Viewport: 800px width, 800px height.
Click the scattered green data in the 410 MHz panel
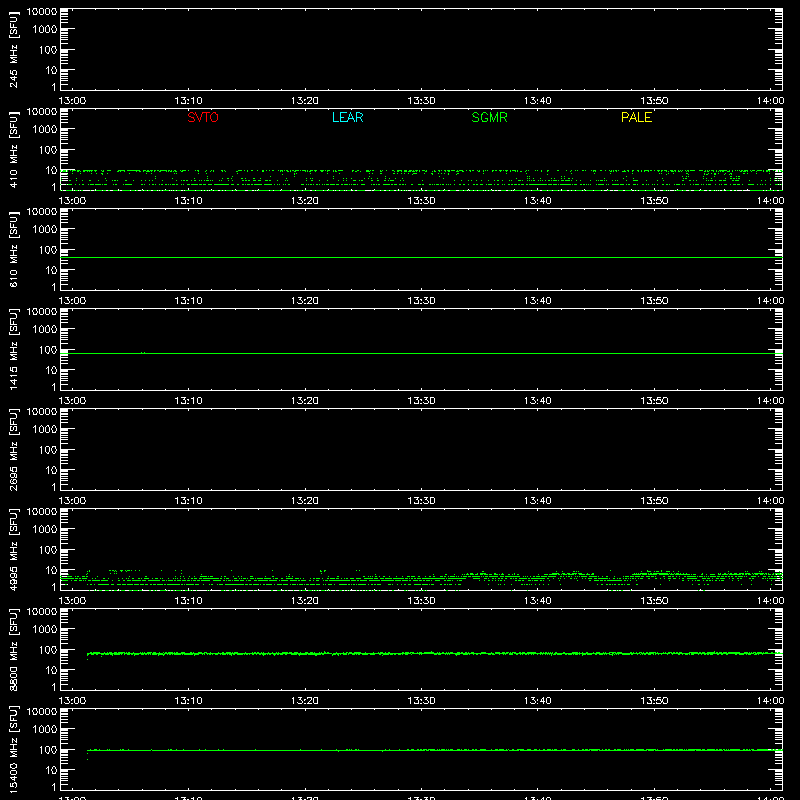[x=421, y=178]
